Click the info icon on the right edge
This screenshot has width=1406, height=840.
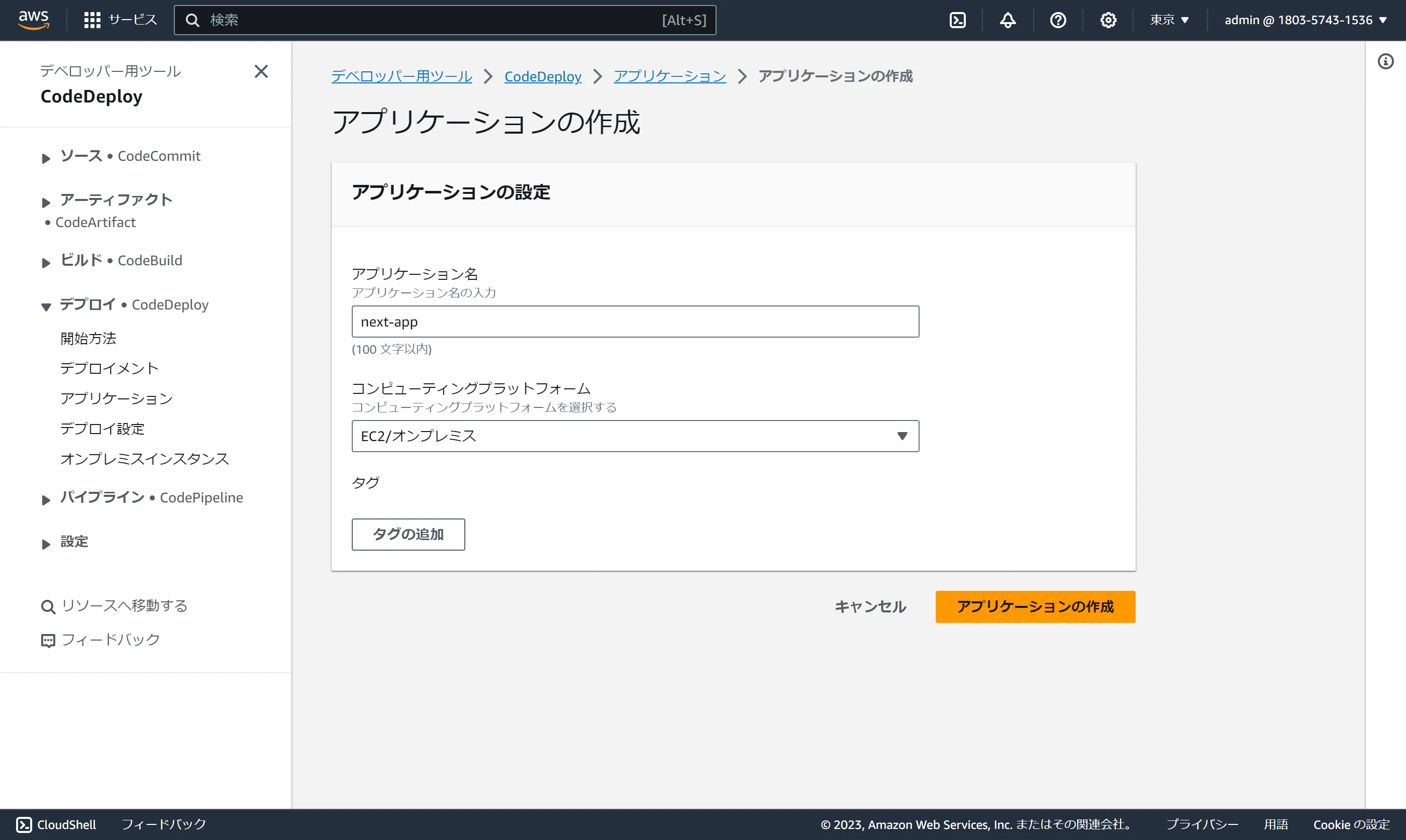(1385, 61)
